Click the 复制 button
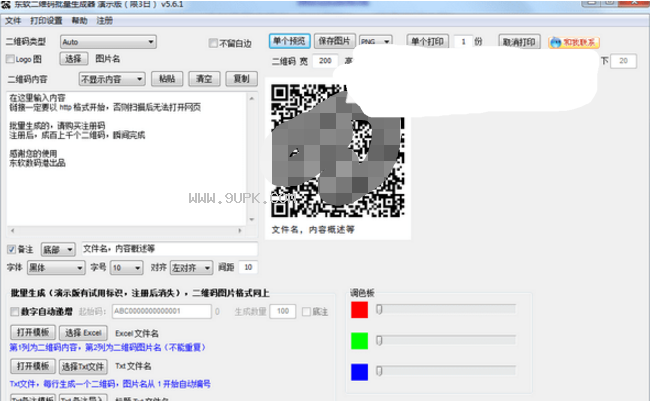The width and height of the screenshot is (650, 402). [242, 78]
